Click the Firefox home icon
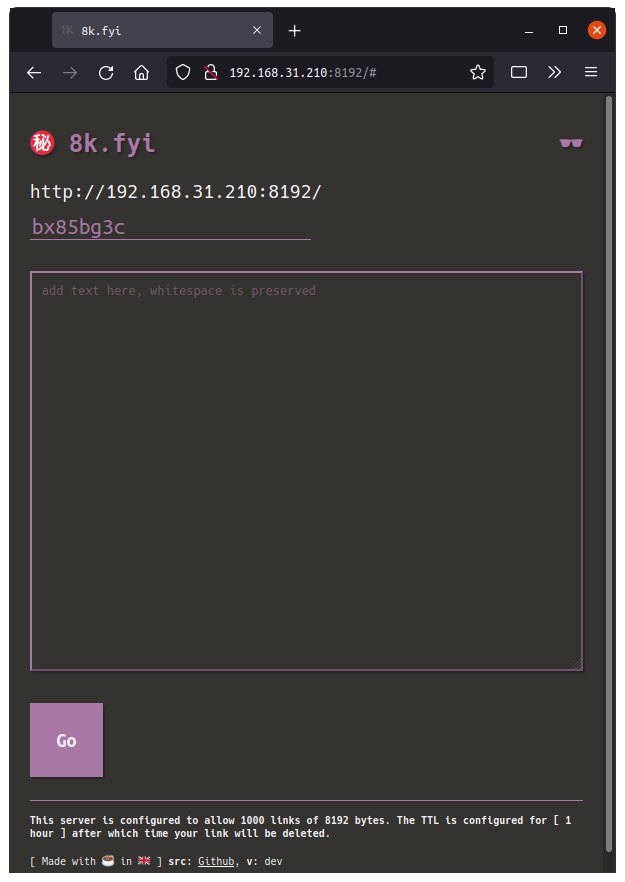This screenshot has height=882, width=625. [x=141, y=72]
